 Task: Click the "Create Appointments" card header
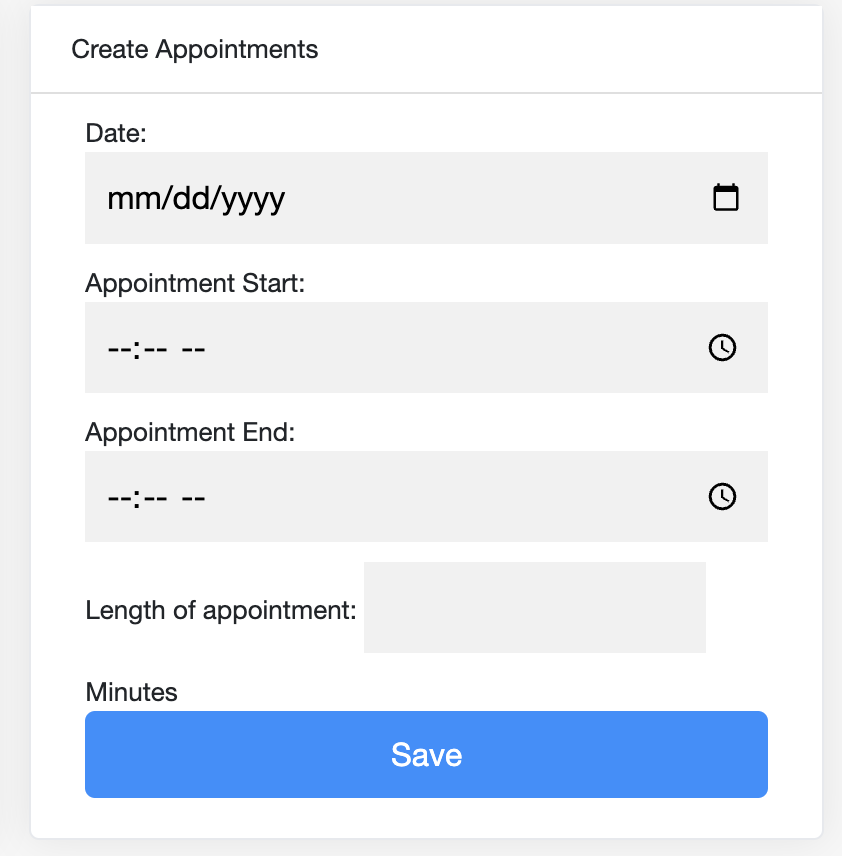[x=194, y=50]
